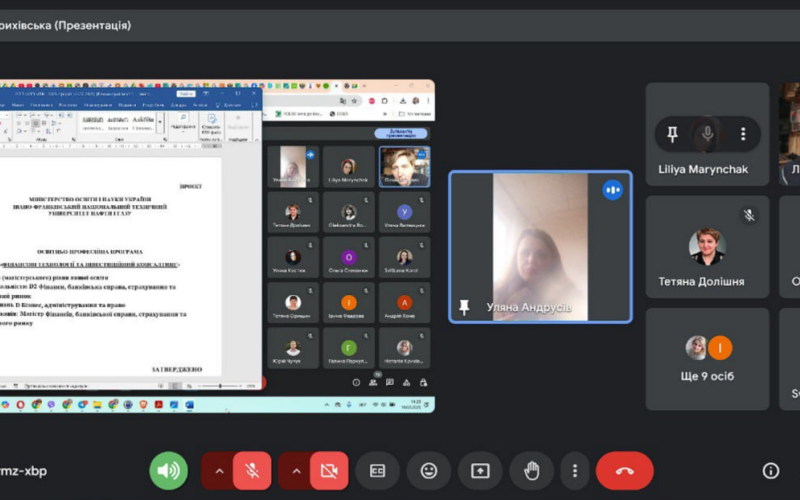
Task: Open meeting info icon in shared Meet panel
Action: 356,383
